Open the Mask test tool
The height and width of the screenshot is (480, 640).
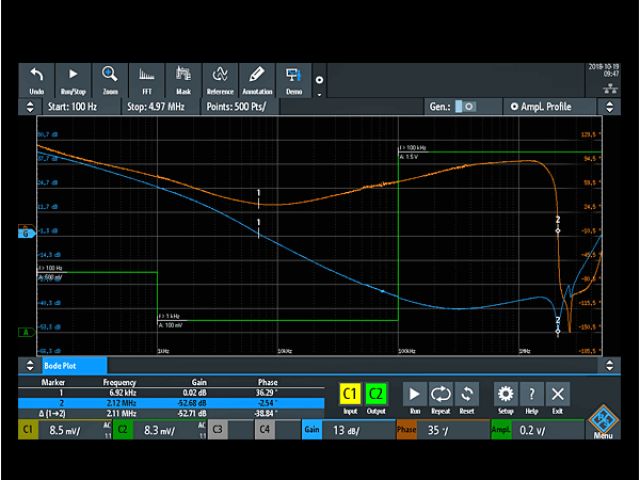tap(183, 78)
